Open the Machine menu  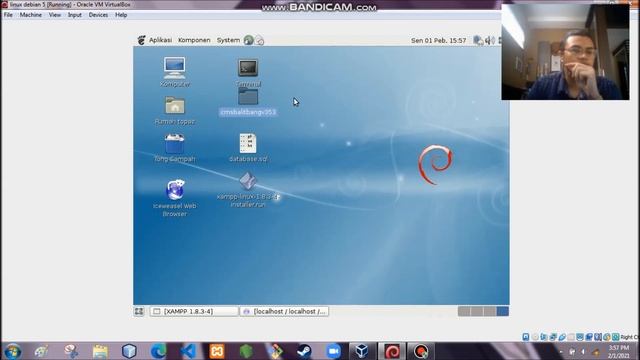31,15
